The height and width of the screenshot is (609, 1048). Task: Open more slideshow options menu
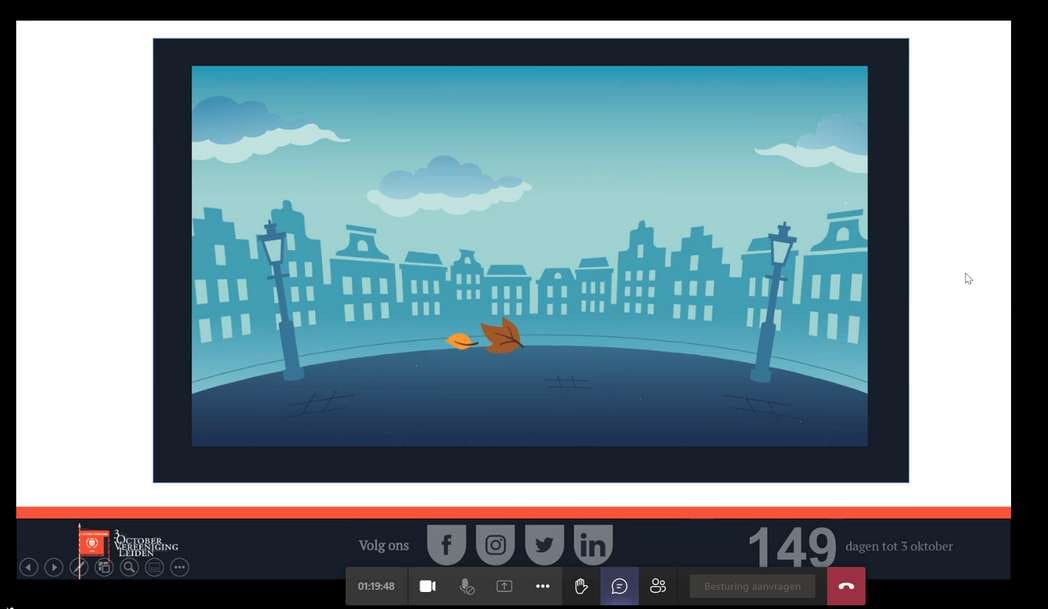pos(179,567)
